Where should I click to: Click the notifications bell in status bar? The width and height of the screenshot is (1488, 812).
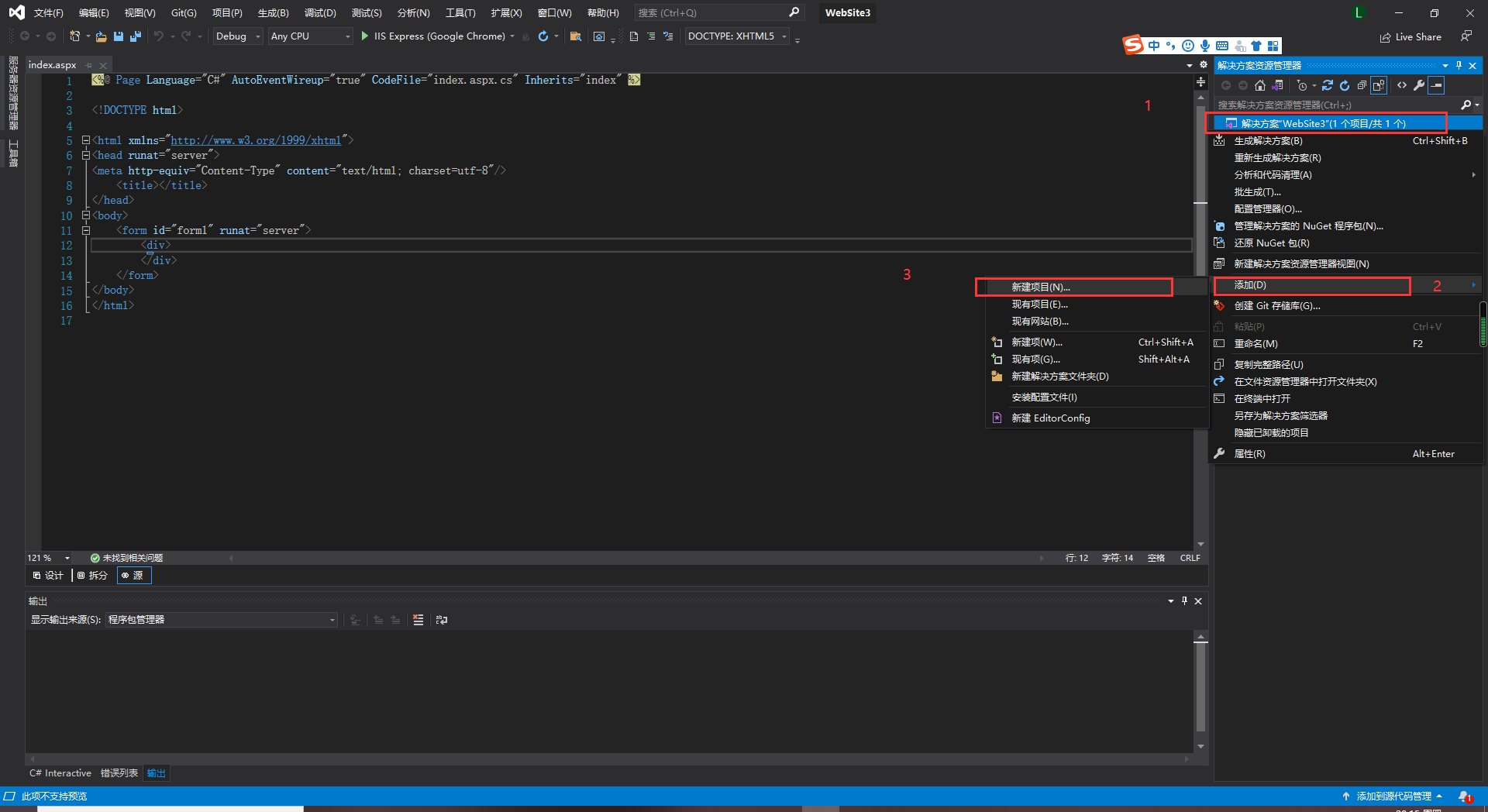click(1465, 797)
